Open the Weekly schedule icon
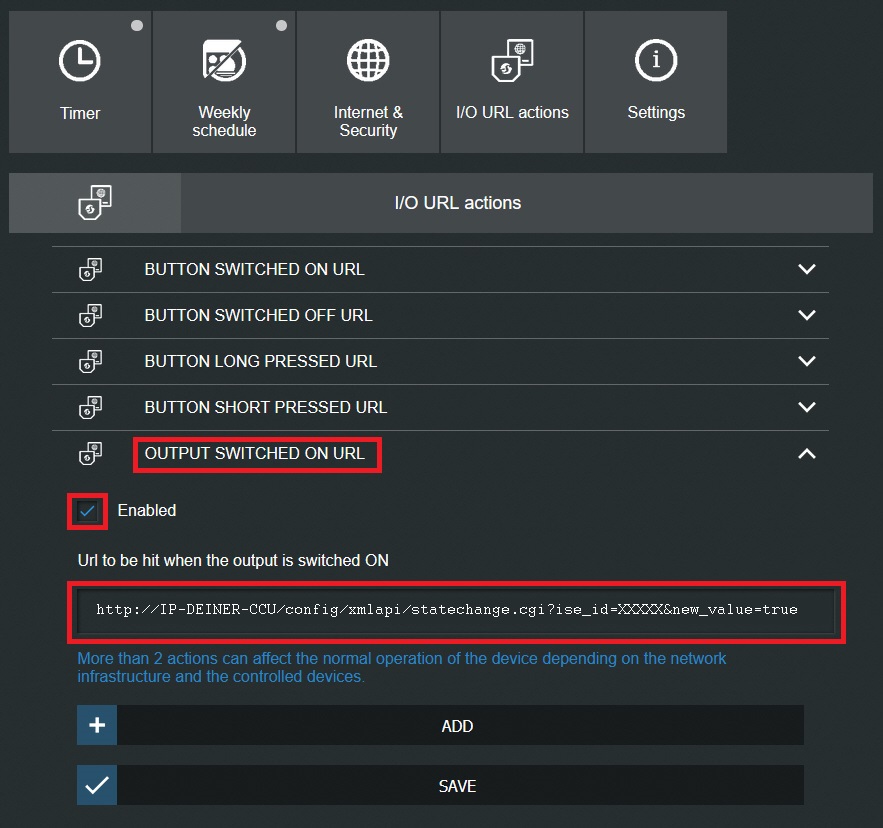 224,62
